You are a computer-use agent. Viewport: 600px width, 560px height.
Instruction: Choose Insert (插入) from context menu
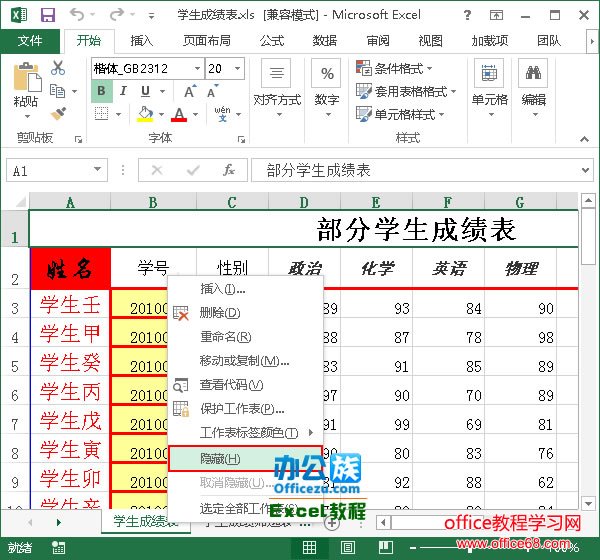[246, 289]
